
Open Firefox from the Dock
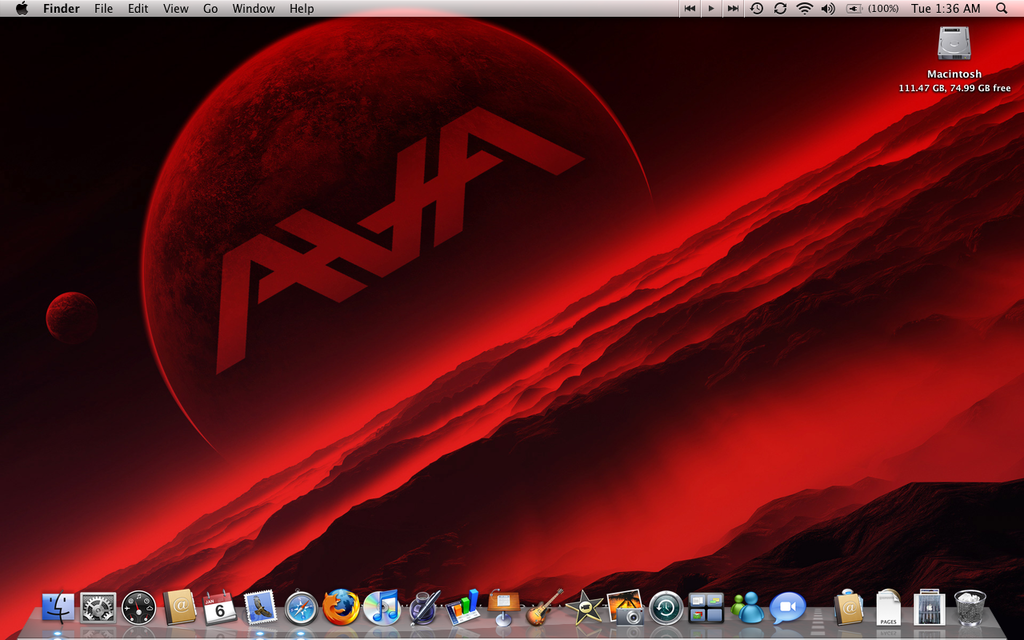tap(342, 607)
